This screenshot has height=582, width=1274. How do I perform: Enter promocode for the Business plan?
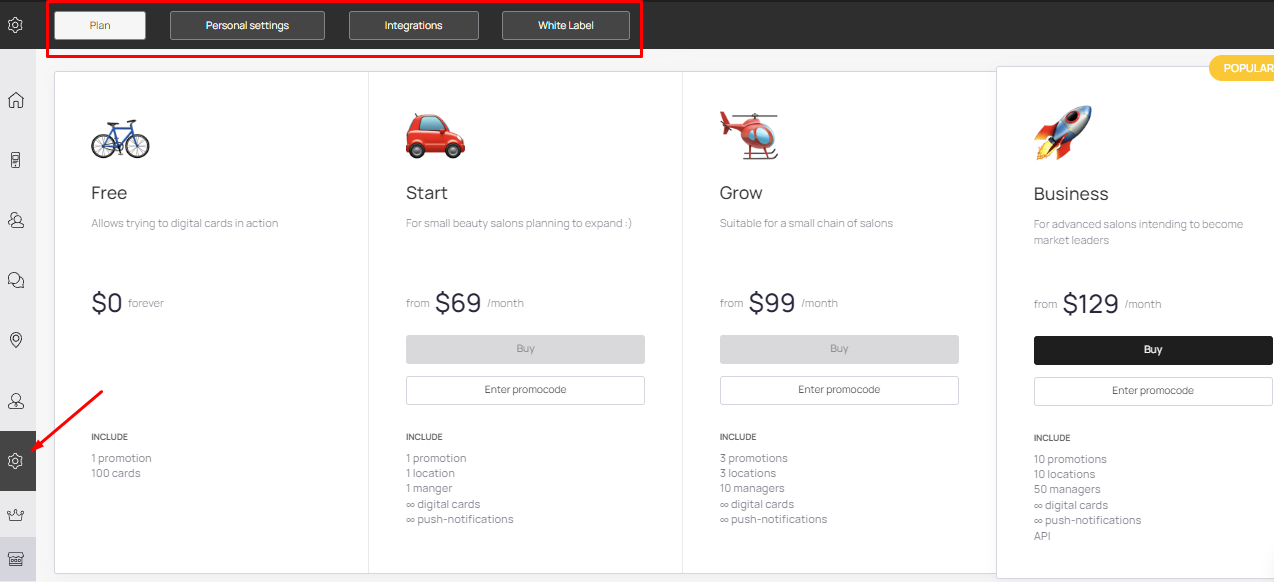1152,391
